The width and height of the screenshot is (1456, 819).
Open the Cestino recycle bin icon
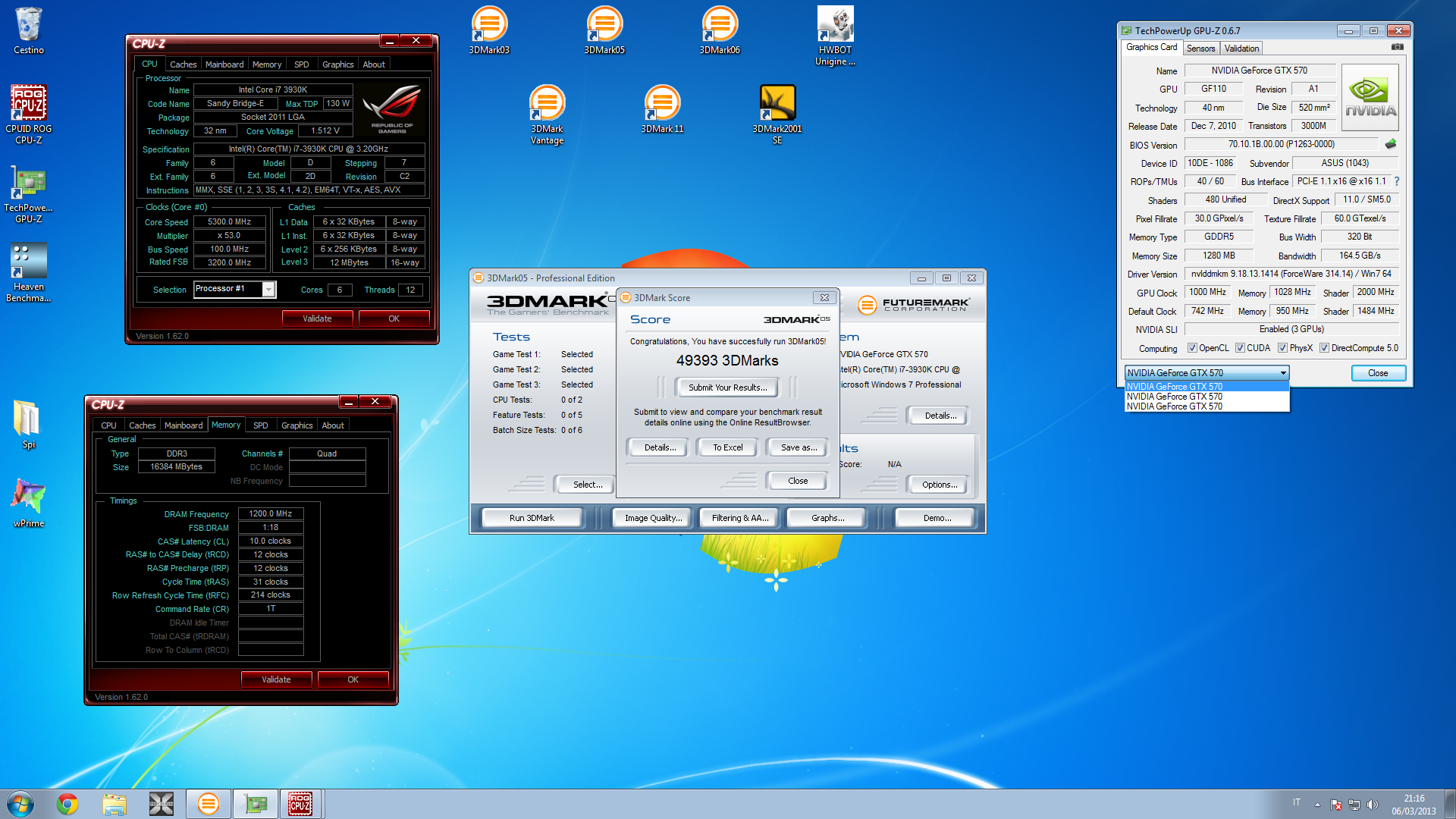29,30
